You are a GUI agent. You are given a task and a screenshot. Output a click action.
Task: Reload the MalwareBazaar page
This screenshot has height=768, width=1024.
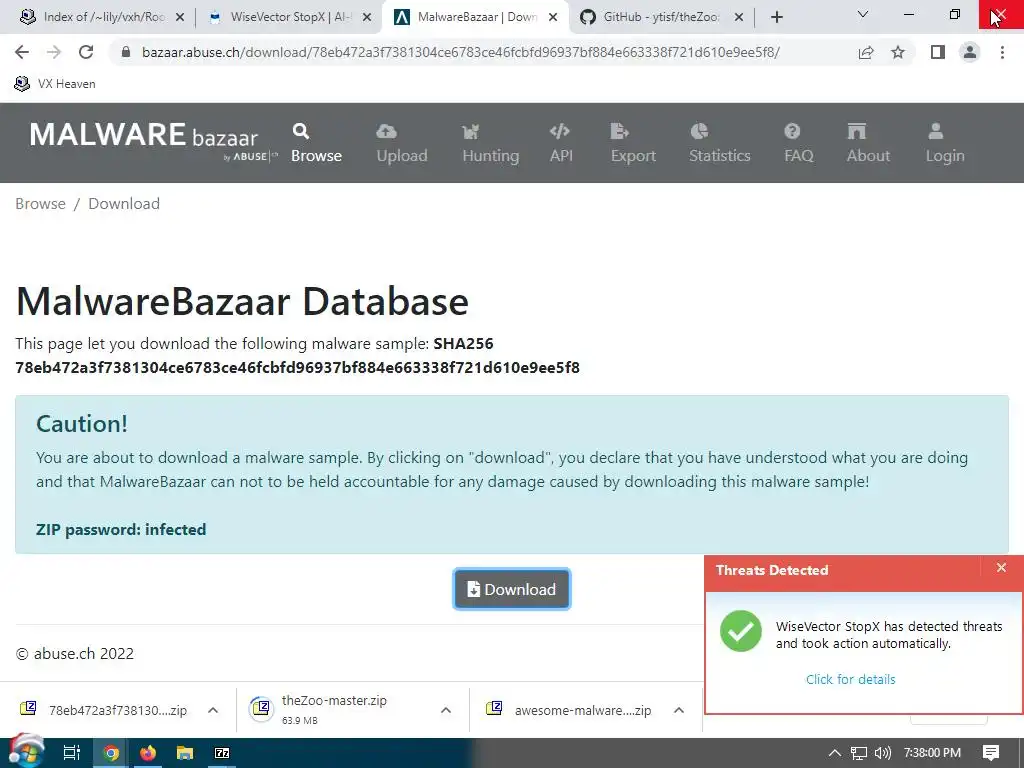(86, 52)
